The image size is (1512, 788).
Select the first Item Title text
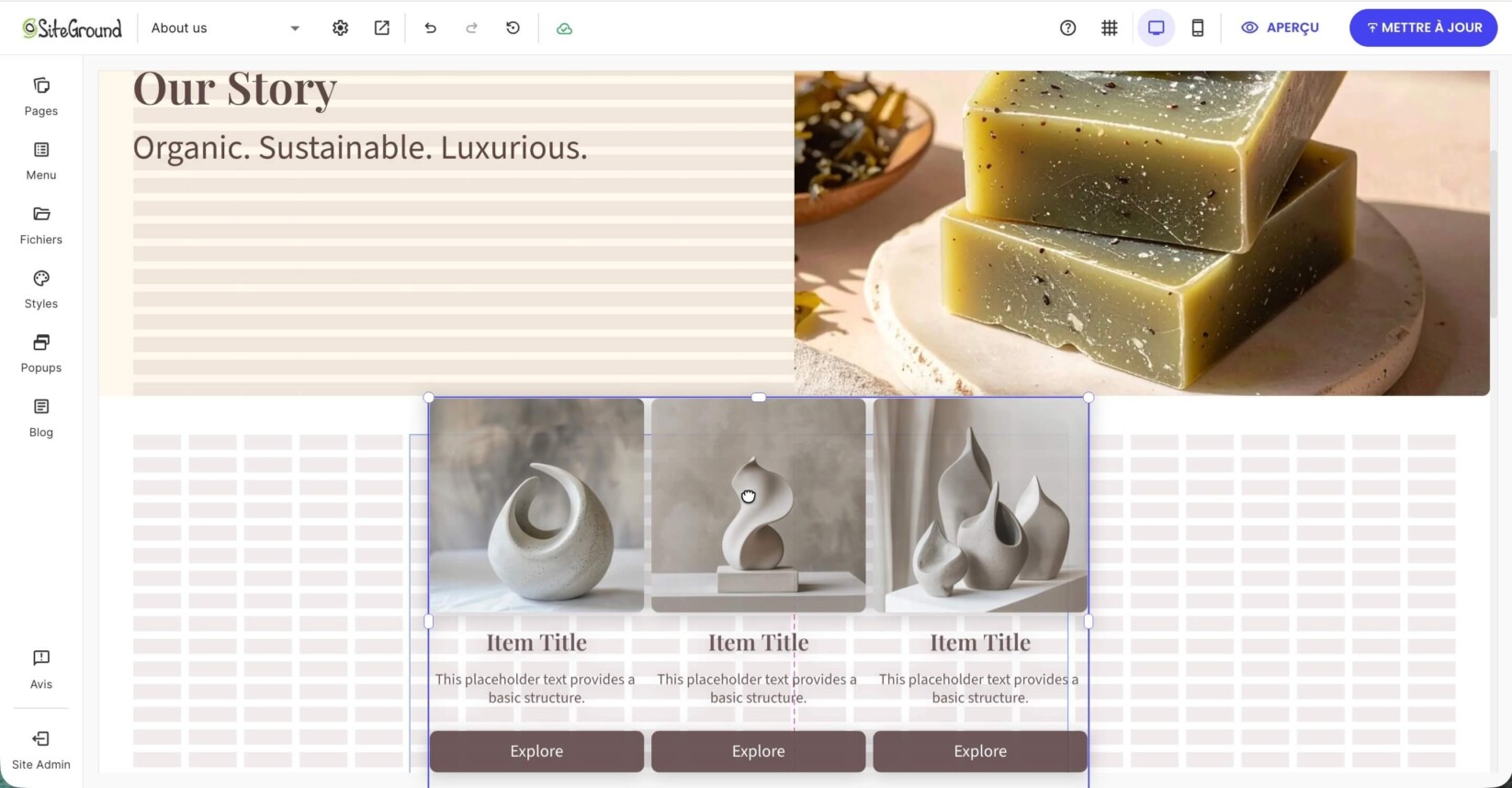(x=536, y=643)
